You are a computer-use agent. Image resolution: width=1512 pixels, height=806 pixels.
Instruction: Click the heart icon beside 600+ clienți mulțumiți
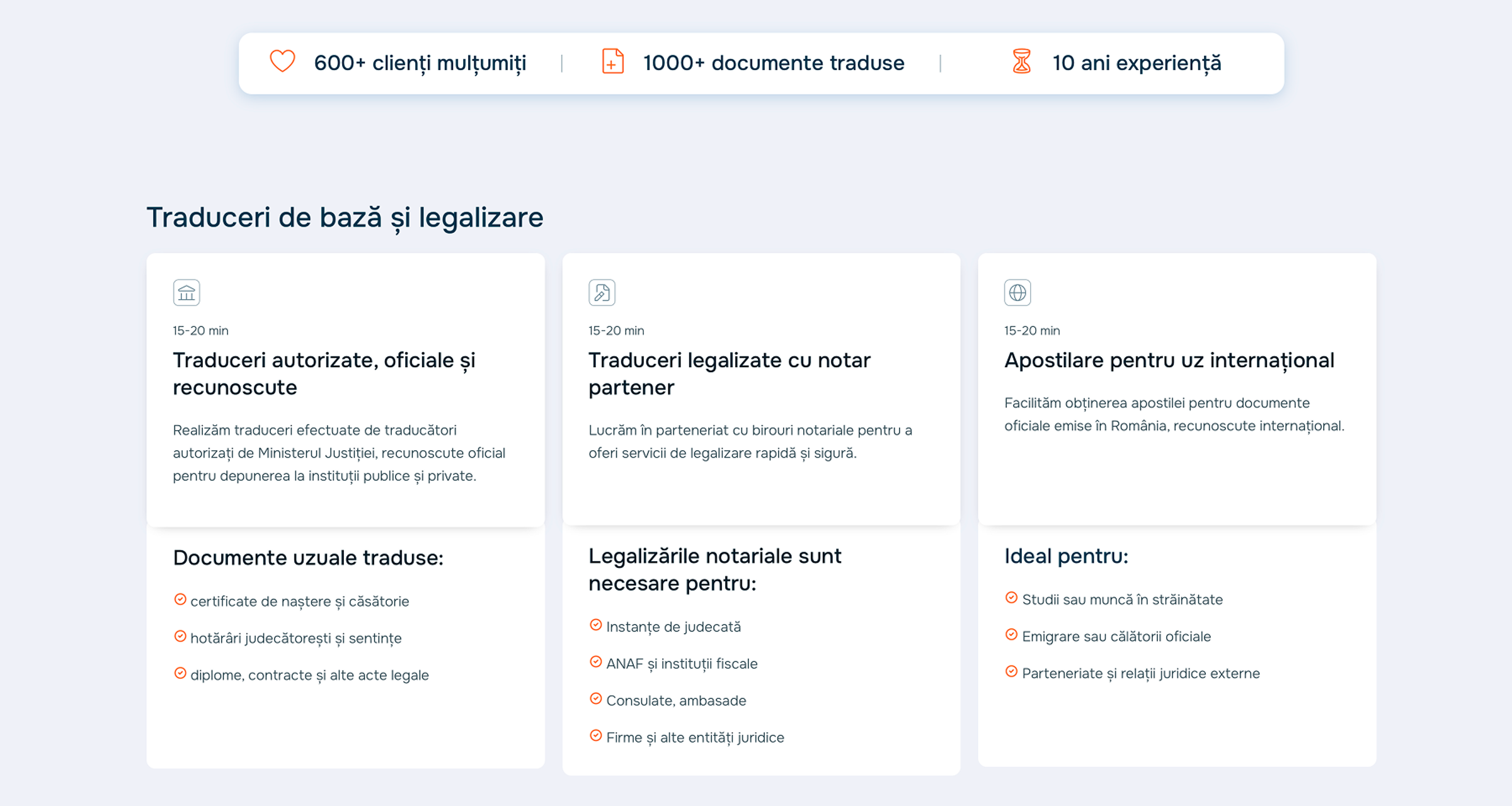tap(282, 62)
